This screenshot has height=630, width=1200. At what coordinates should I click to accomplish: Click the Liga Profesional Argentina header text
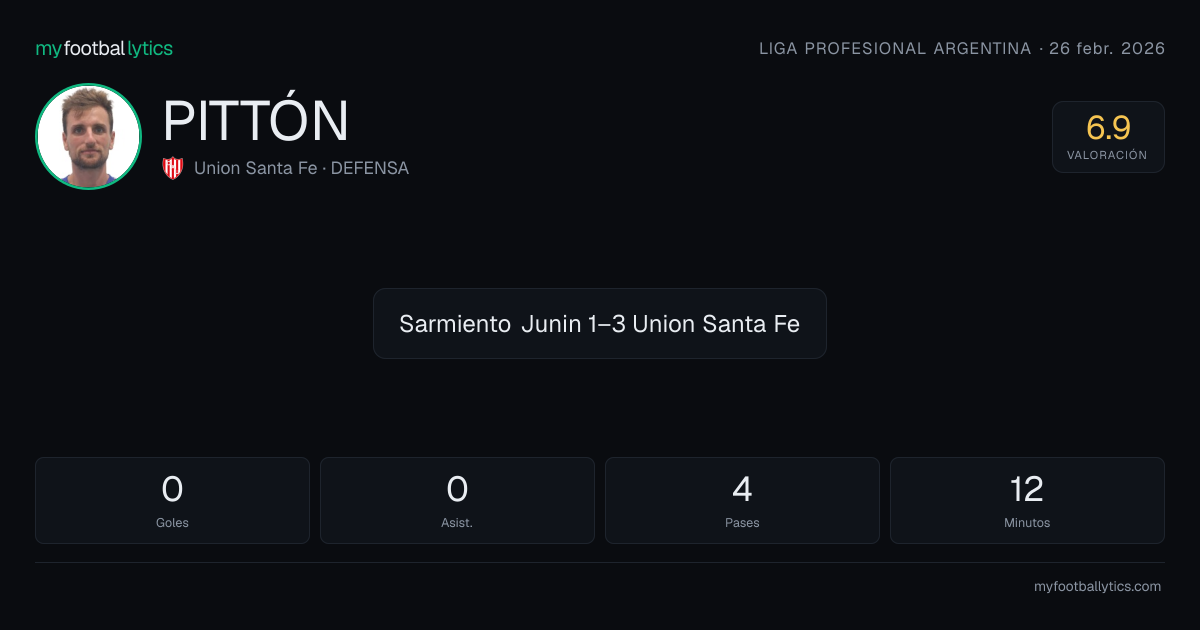point(895,49)
